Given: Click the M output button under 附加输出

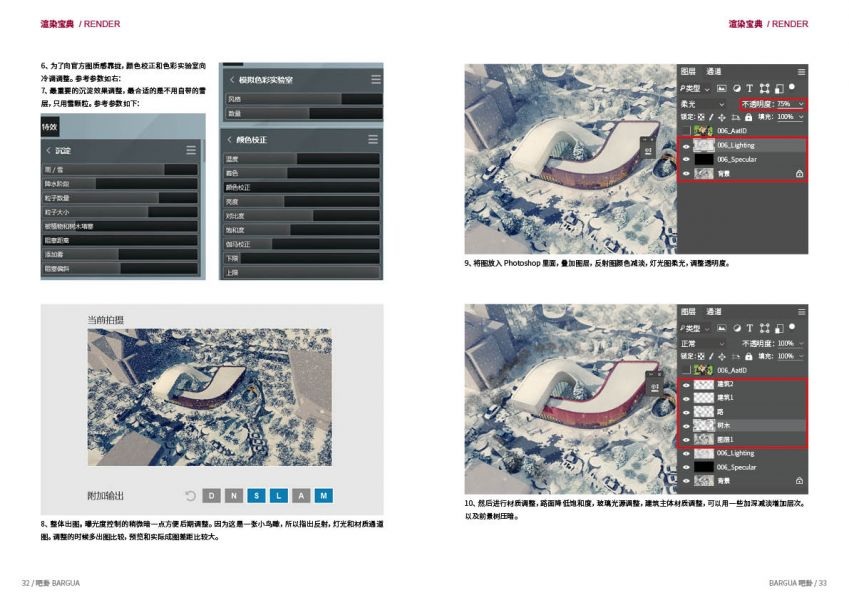Looking at the screenshot, I should tap(323, 495).
